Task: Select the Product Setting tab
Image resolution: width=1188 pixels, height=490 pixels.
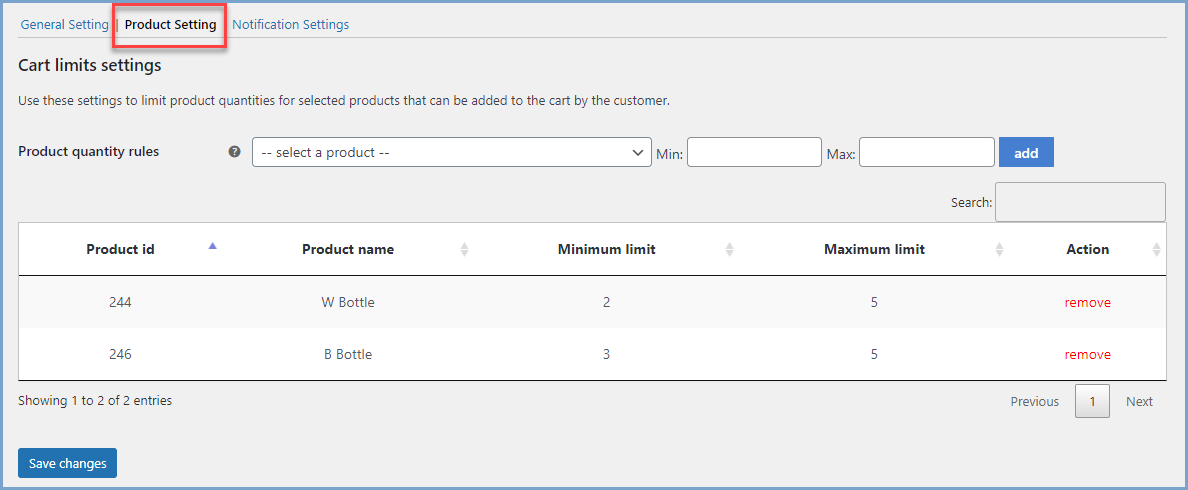Action: [x=170, y=24]
